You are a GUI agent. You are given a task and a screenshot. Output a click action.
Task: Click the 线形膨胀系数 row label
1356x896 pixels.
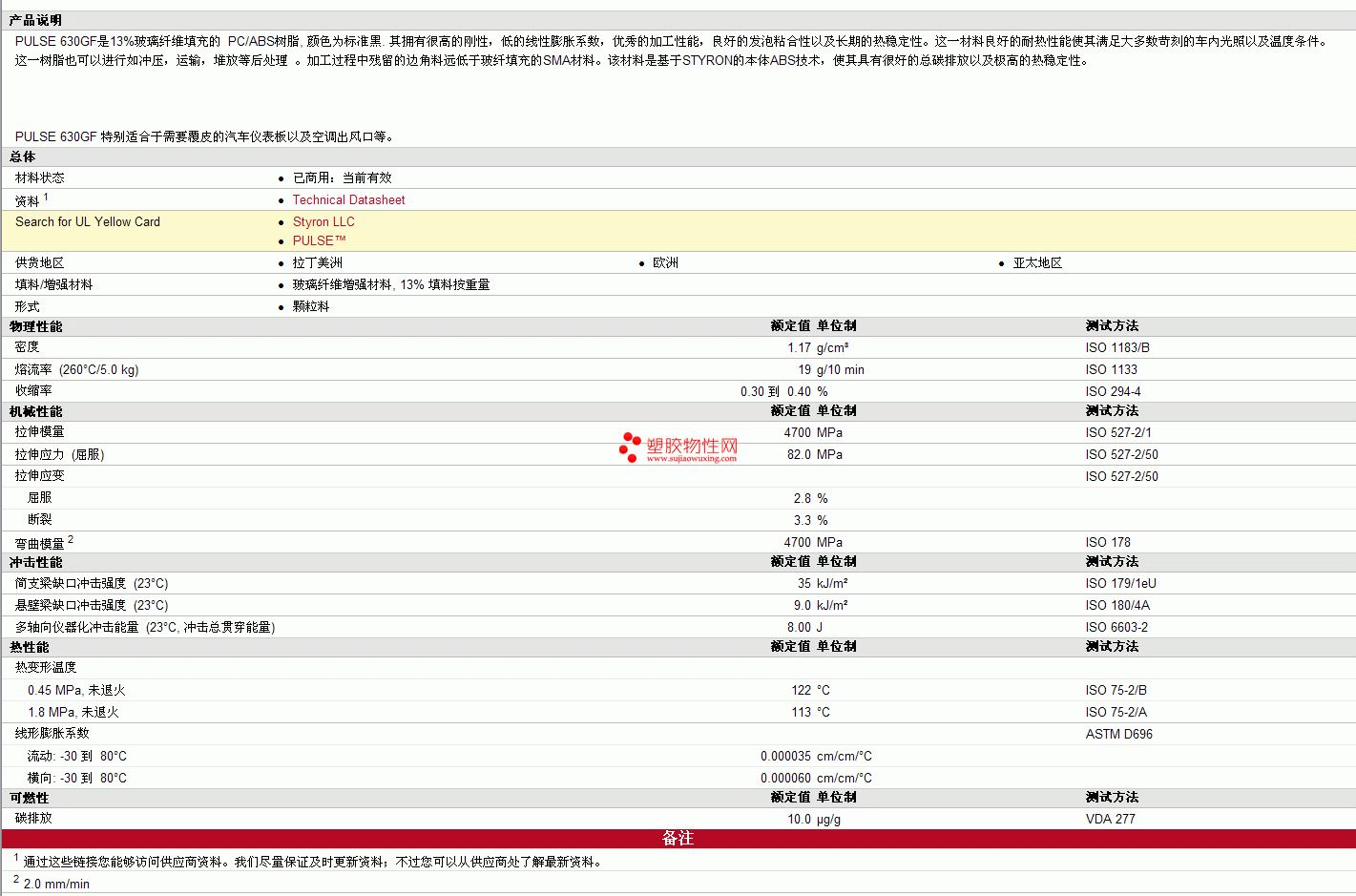(x=52, y=734)
